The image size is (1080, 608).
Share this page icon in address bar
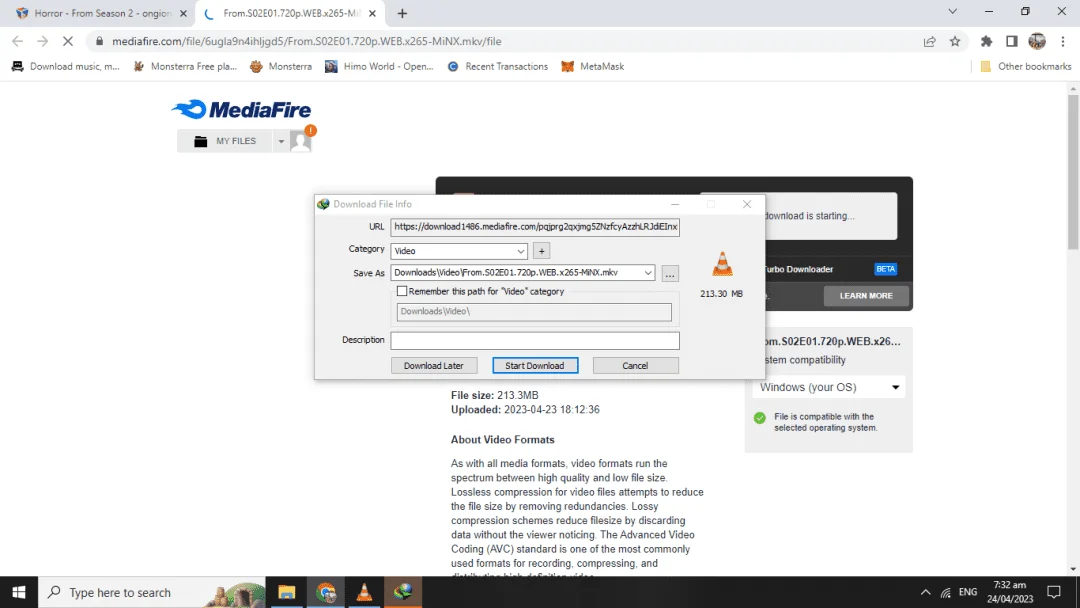930,41
